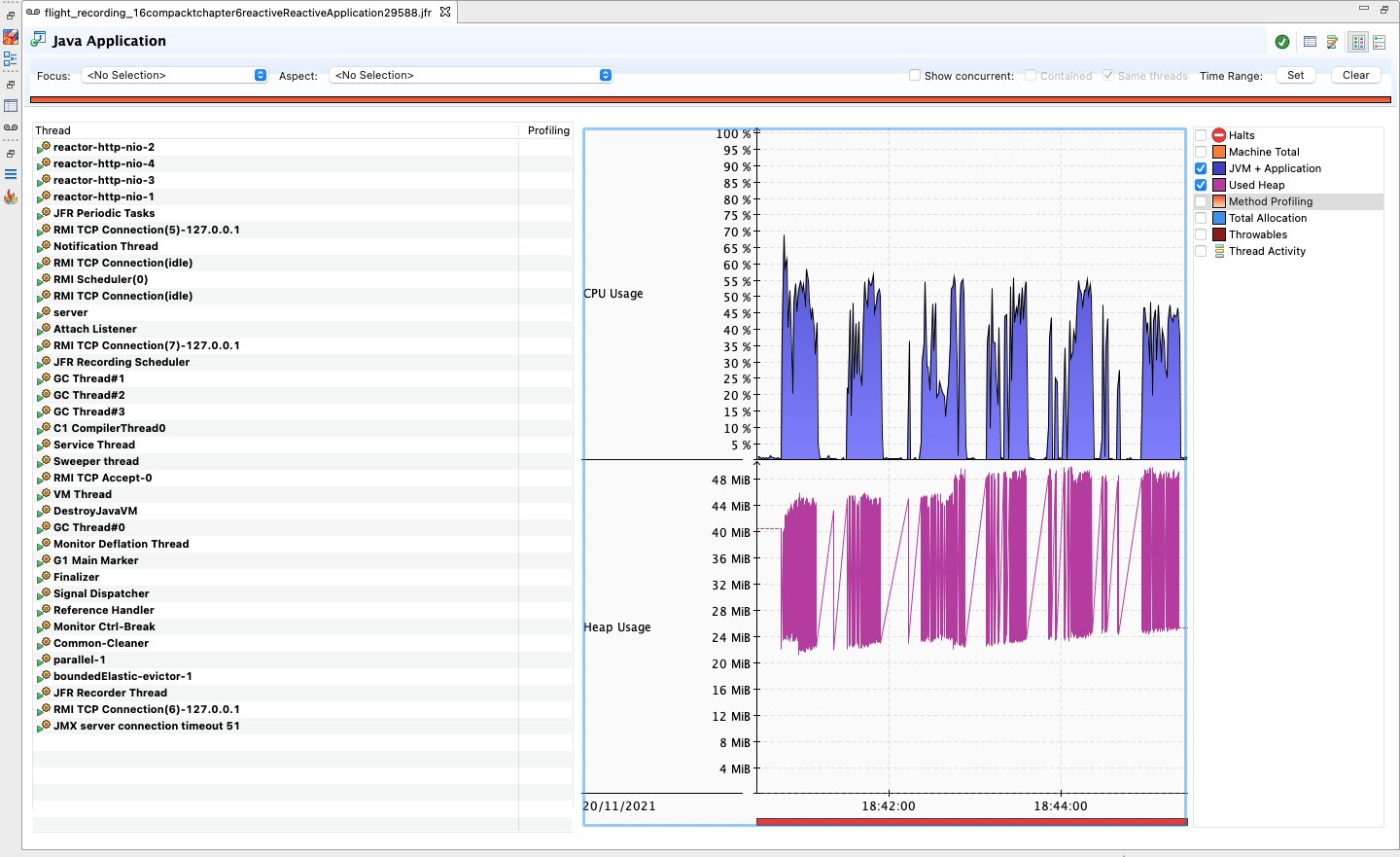Click the Thread Activity legend icon

(1219, 251)
